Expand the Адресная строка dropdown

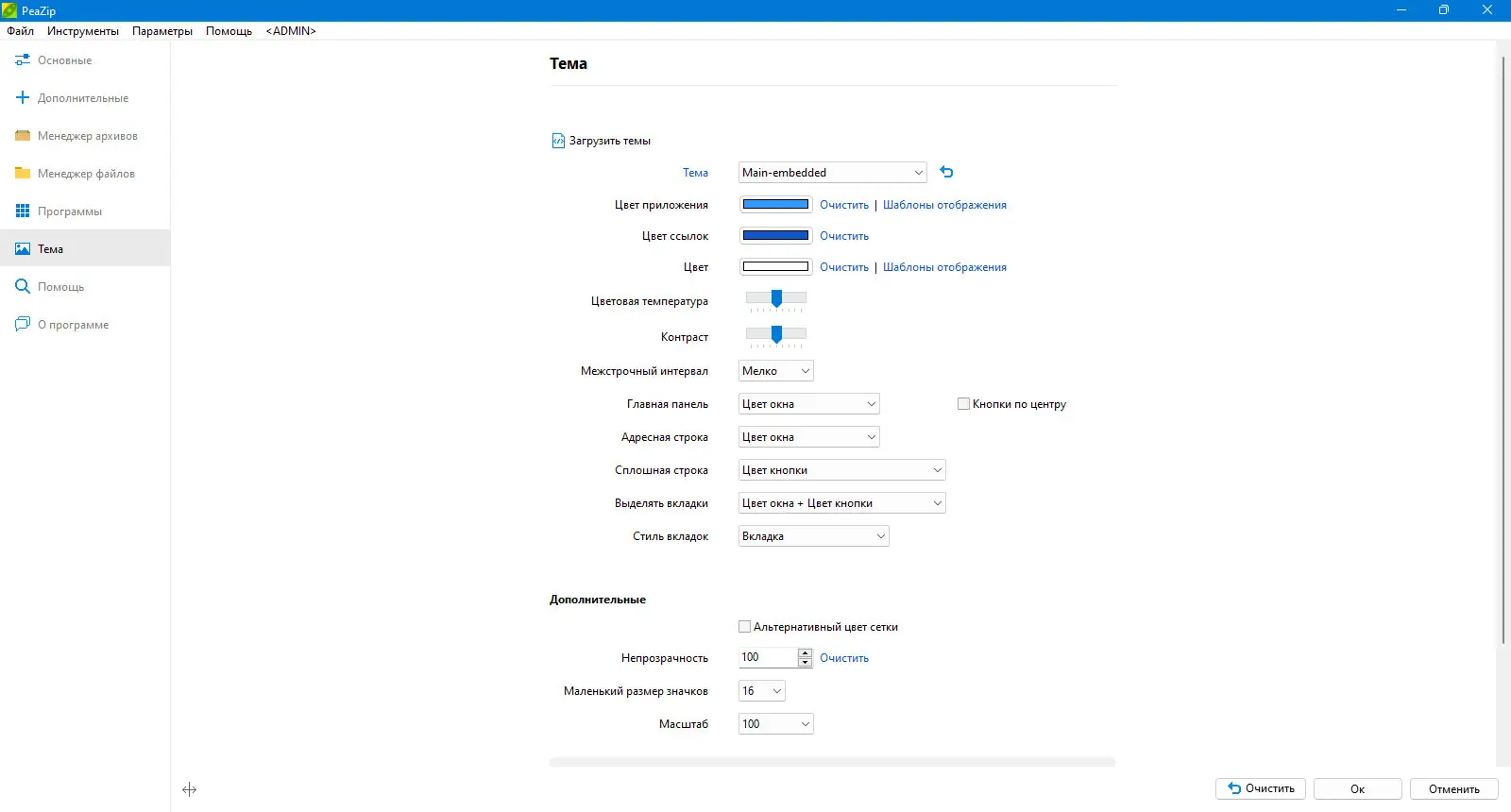coord(808,436)
